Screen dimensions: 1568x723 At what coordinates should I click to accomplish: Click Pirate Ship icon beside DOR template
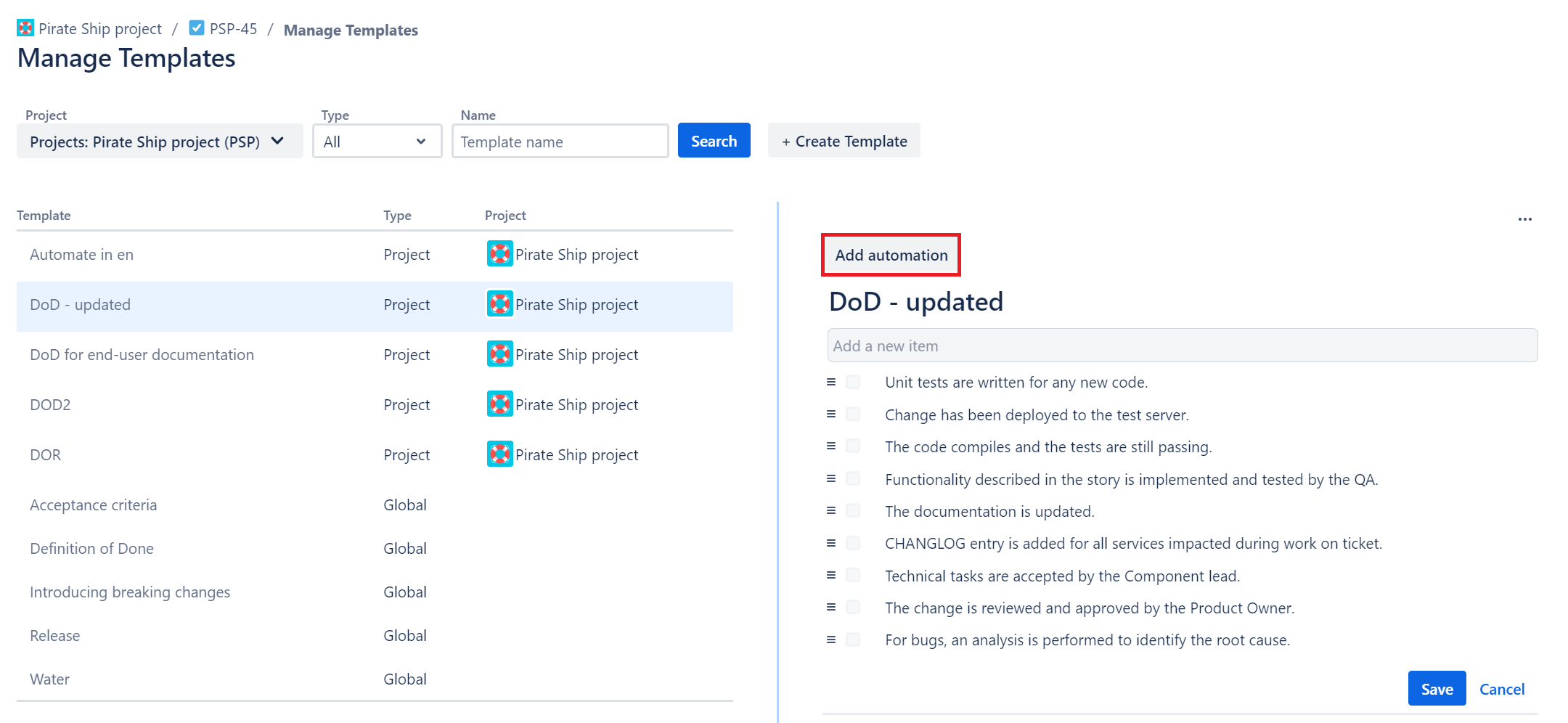[x=500, y=454]
